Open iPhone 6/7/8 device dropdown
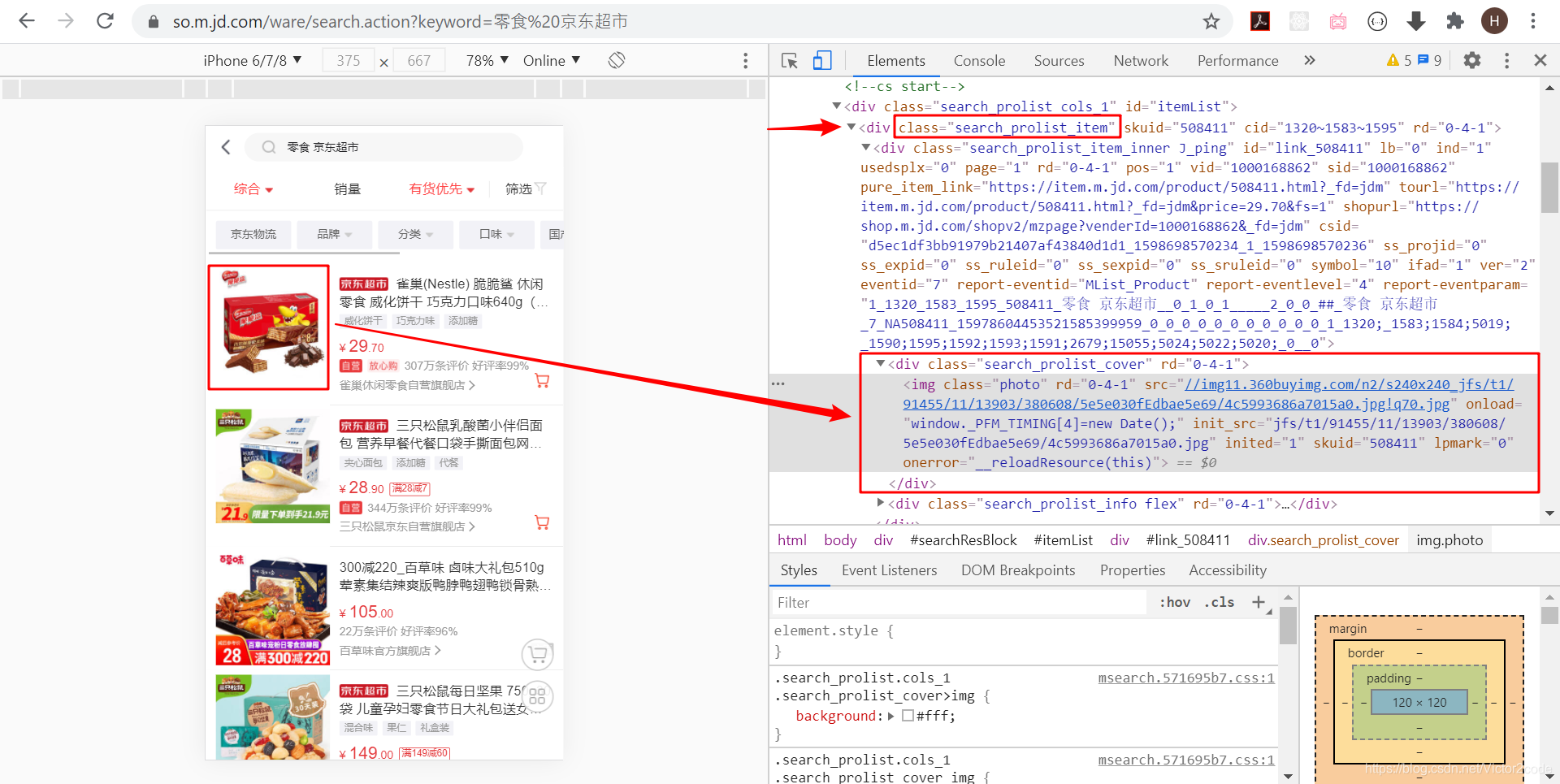This screenshot has height=784, width=1560. click(252, 60)
